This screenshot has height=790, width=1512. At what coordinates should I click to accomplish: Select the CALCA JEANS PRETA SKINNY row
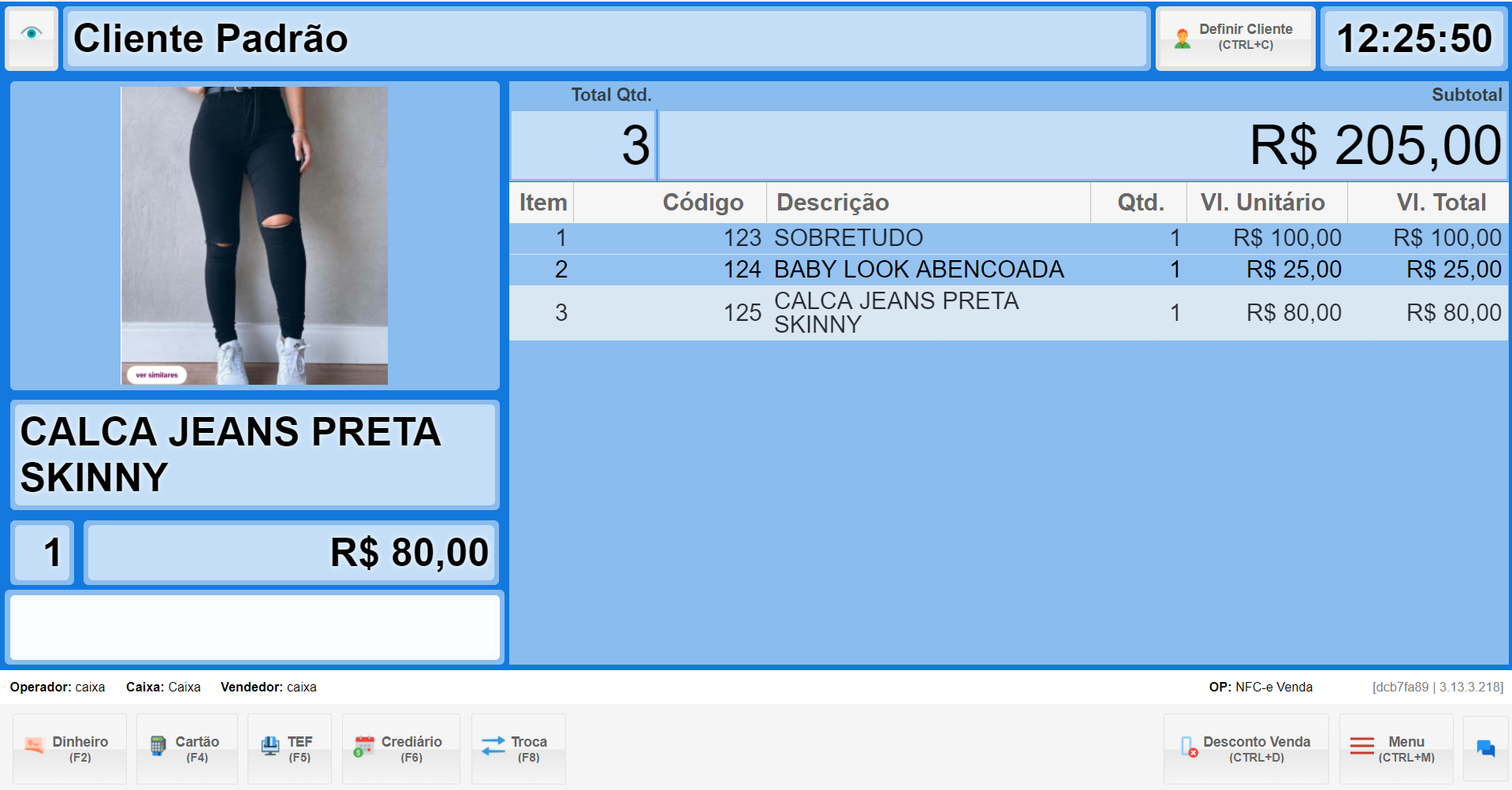coord(1008,313)
